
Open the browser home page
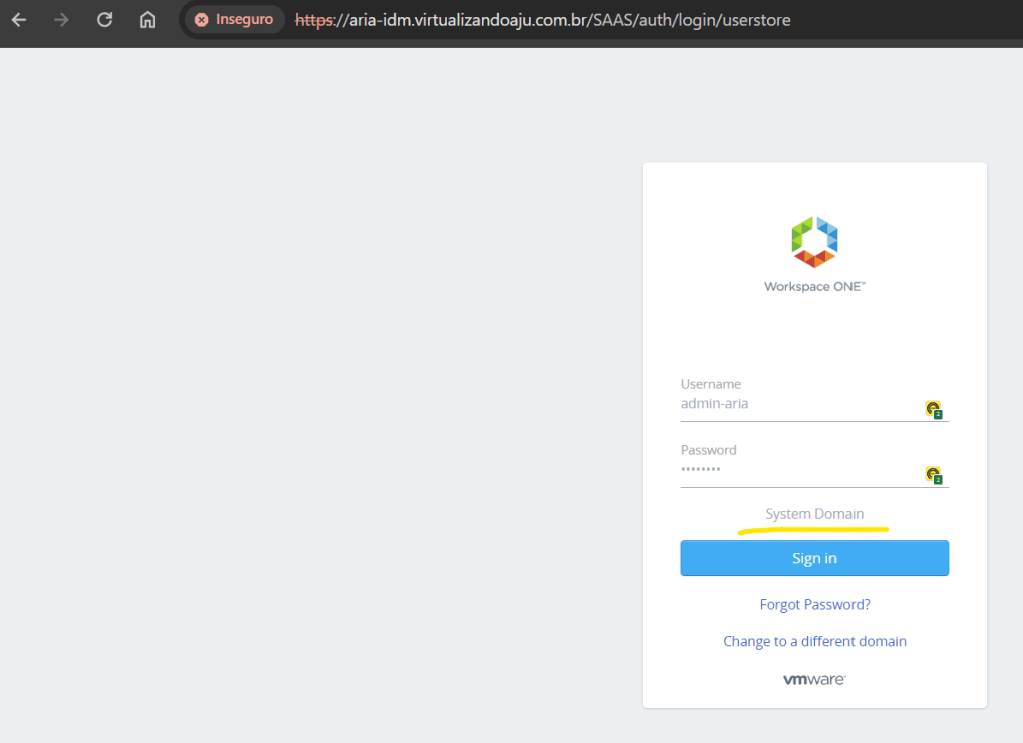[147, 20]
